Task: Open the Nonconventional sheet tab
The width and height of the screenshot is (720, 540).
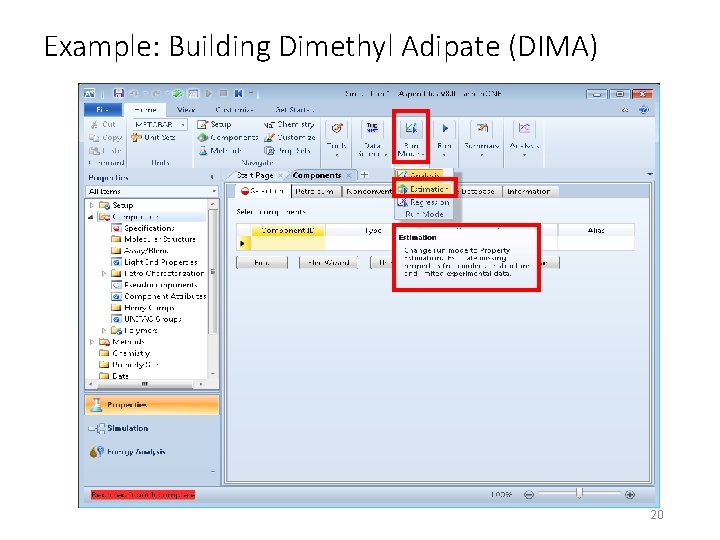Action: coord(369,191)
